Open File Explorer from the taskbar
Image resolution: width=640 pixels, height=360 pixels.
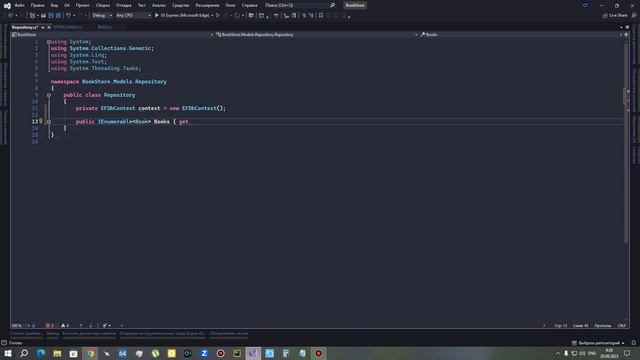pos(57,353)
